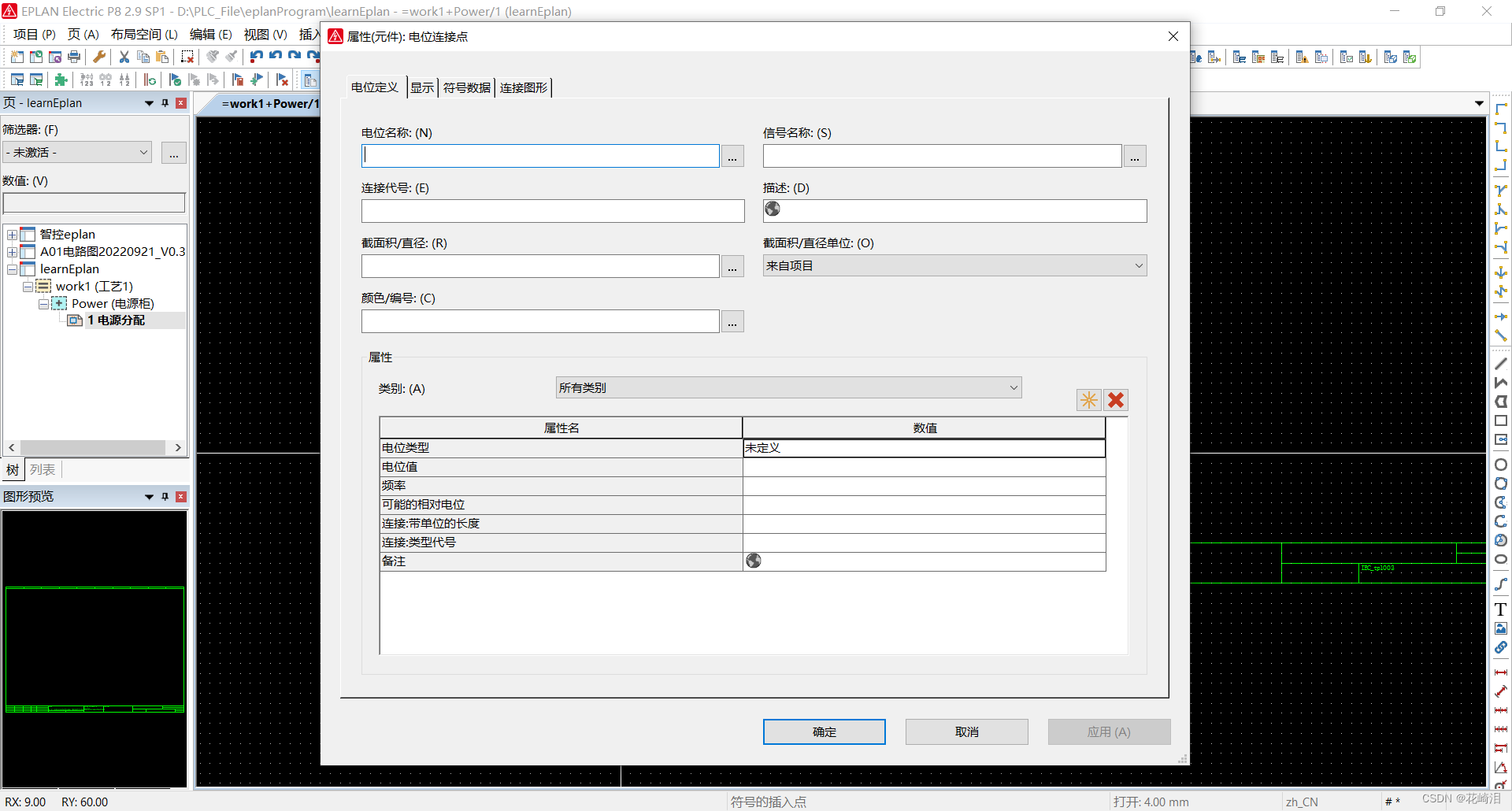Image resolution: width=1512 pixels, height=811 pixels.
Task: Click the Print icon in the toolbar
Action: [74, 57]
